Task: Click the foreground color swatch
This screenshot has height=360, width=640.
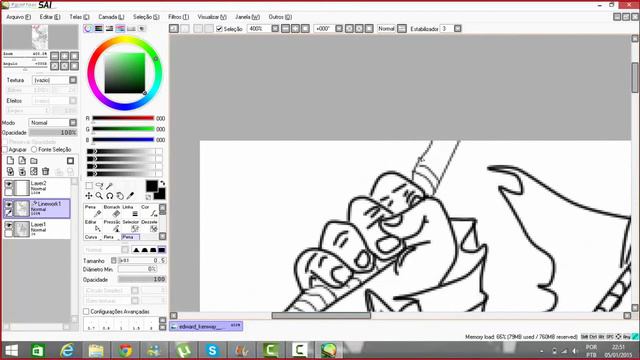Action: click(x=152, y=186)
